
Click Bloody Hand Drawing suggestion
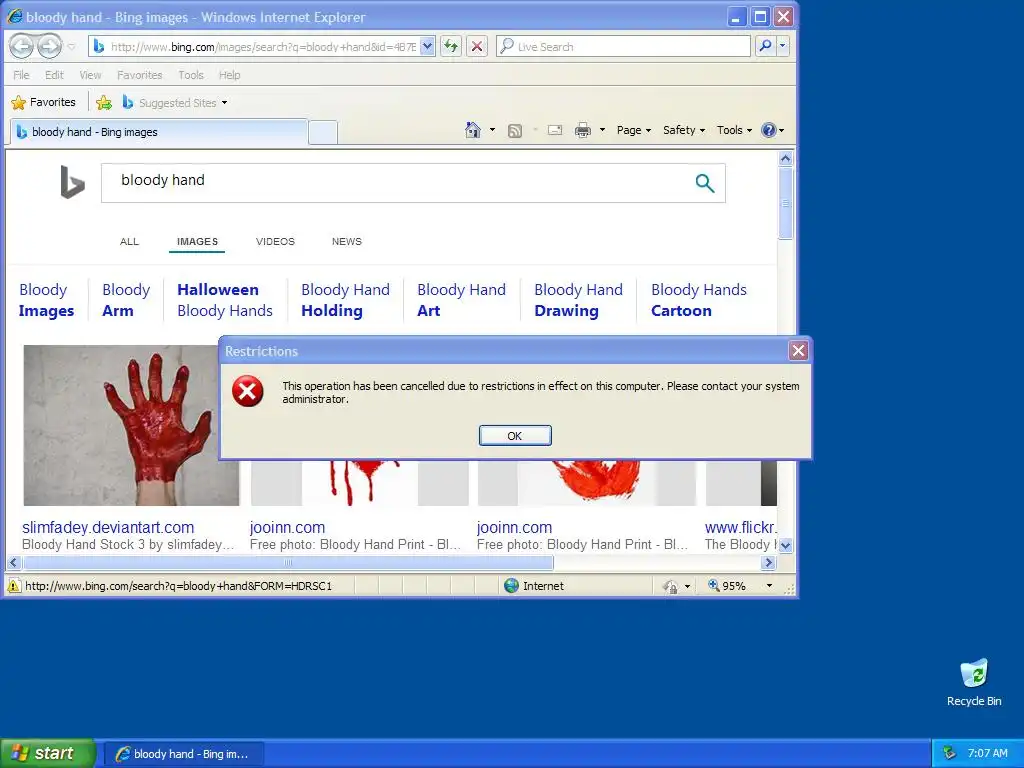578,300
